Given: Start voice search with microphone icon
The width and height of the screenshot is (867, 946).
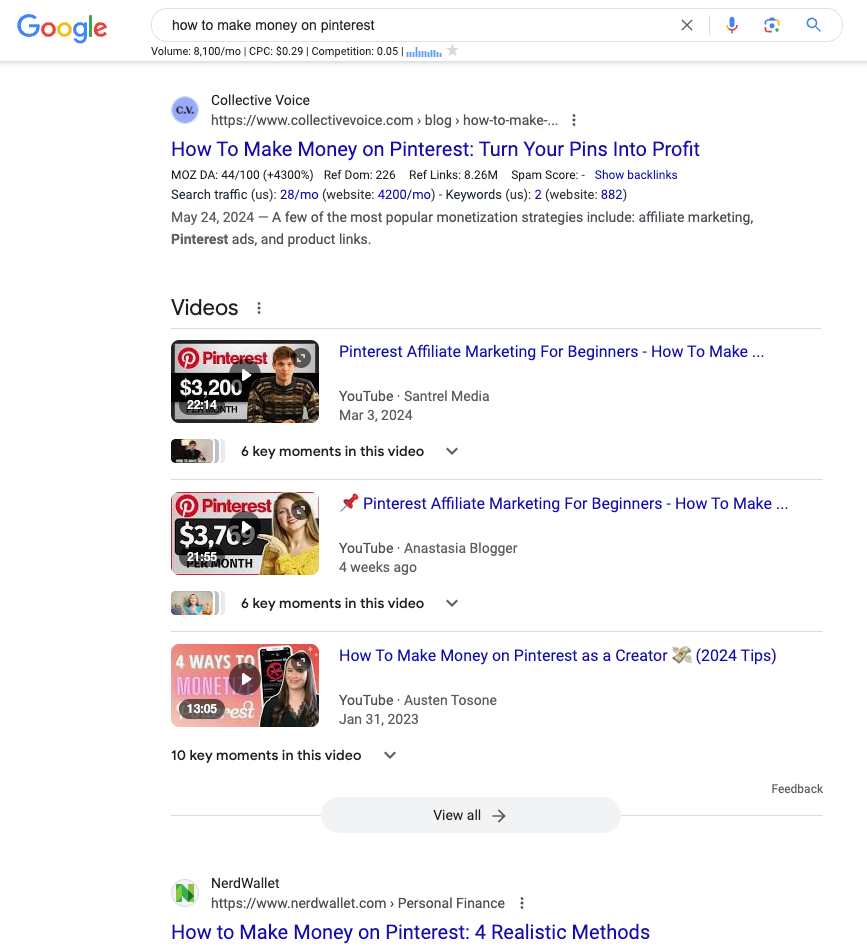Looking at the screenshot, I should pyautogui.click(x=732, y=25).
